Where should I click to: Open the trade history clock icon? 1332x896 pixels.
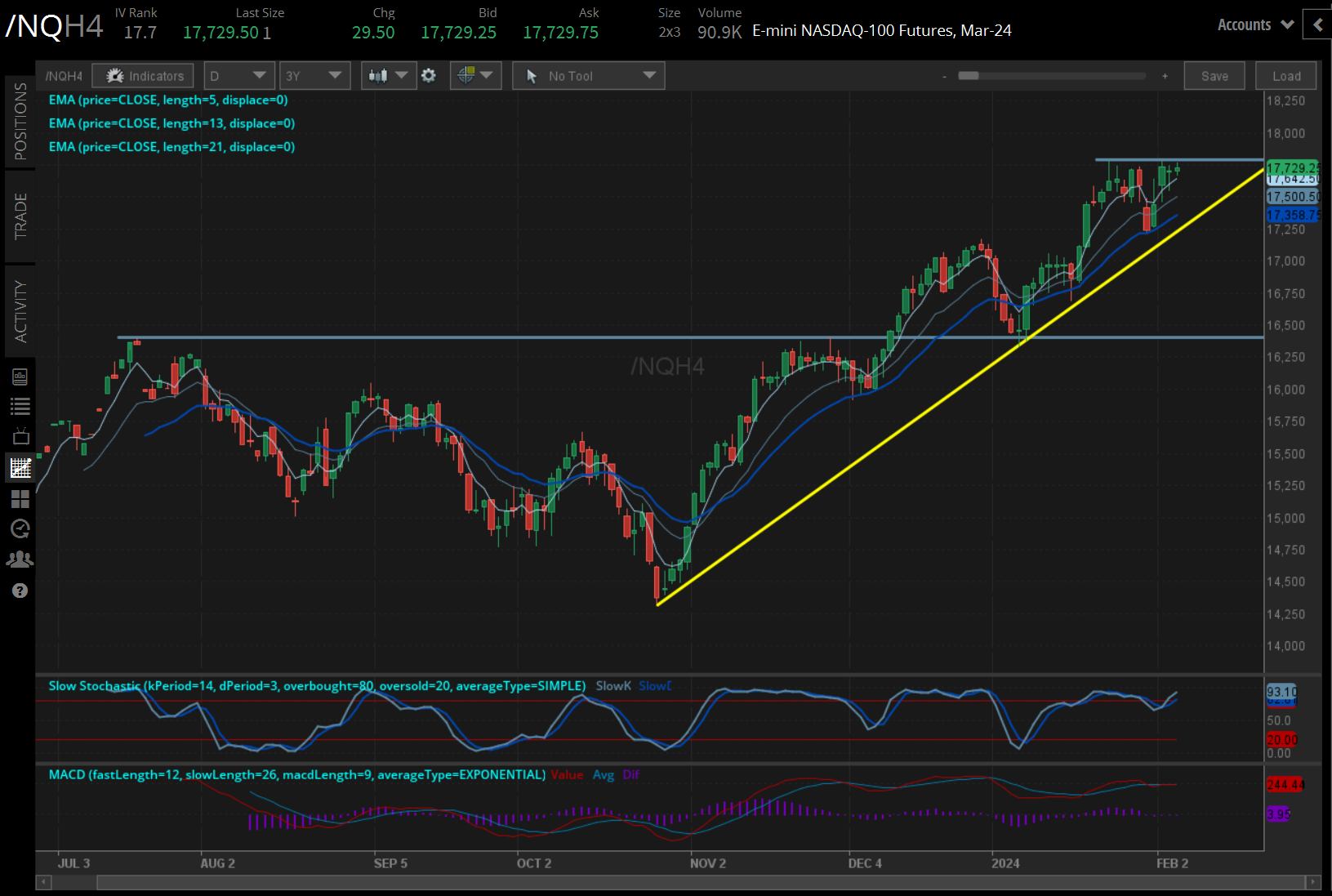[x=20, y=529]
